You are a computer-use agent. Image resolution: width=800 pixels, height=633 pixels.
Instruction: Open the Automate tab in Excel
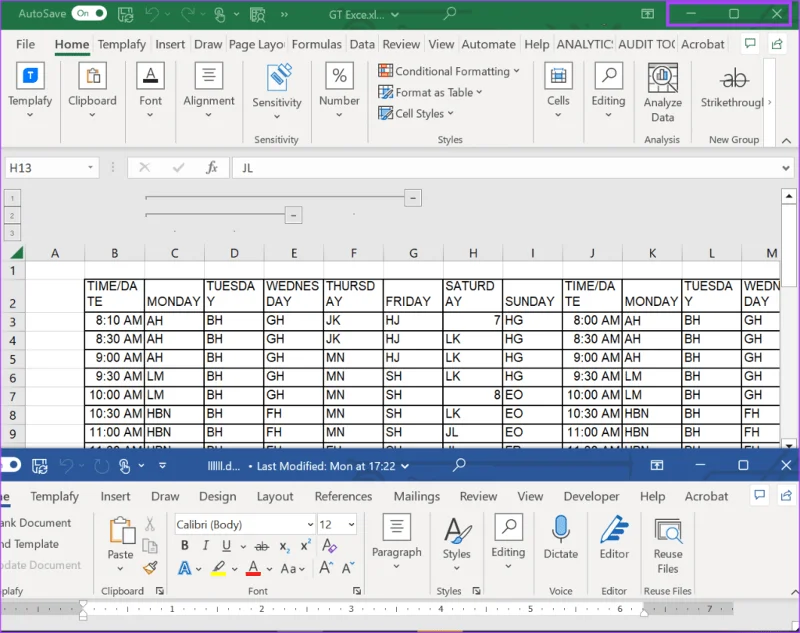tap(488, 44)
